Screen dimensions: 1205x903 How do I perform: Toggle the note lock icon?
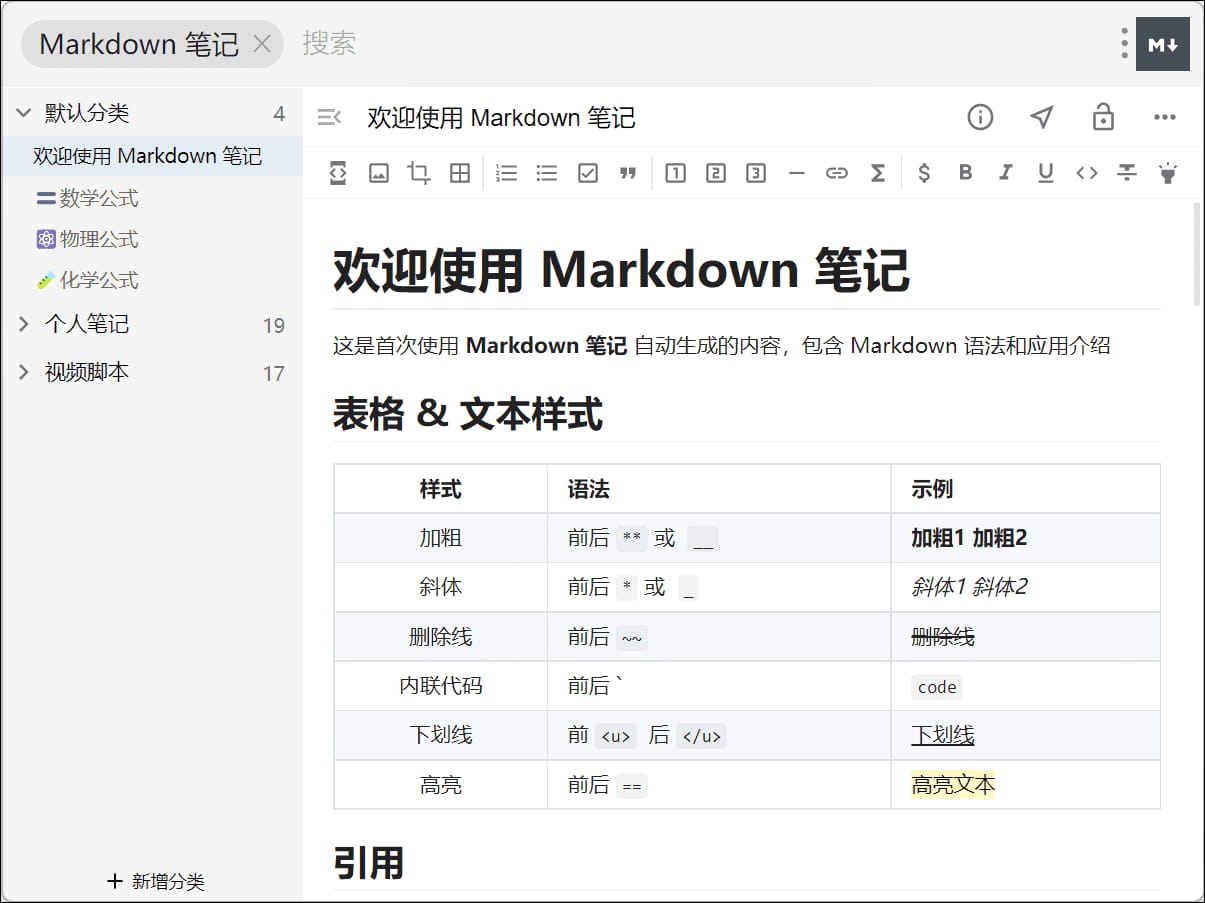coord(1103,117)
